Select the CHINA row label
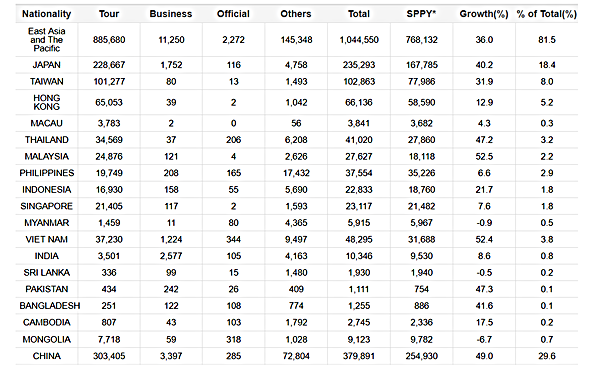 (47, 356)
